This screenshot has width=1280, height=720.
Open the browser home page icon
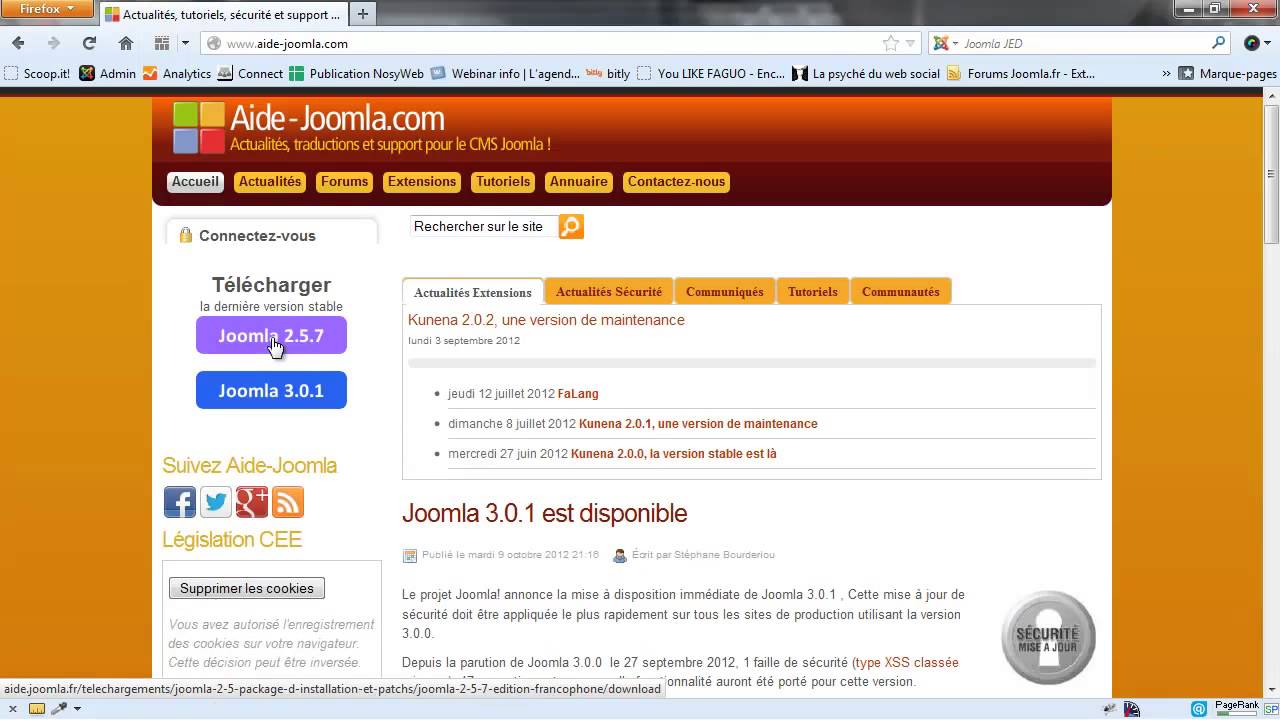pyautogui.click(x=125, y=43)
